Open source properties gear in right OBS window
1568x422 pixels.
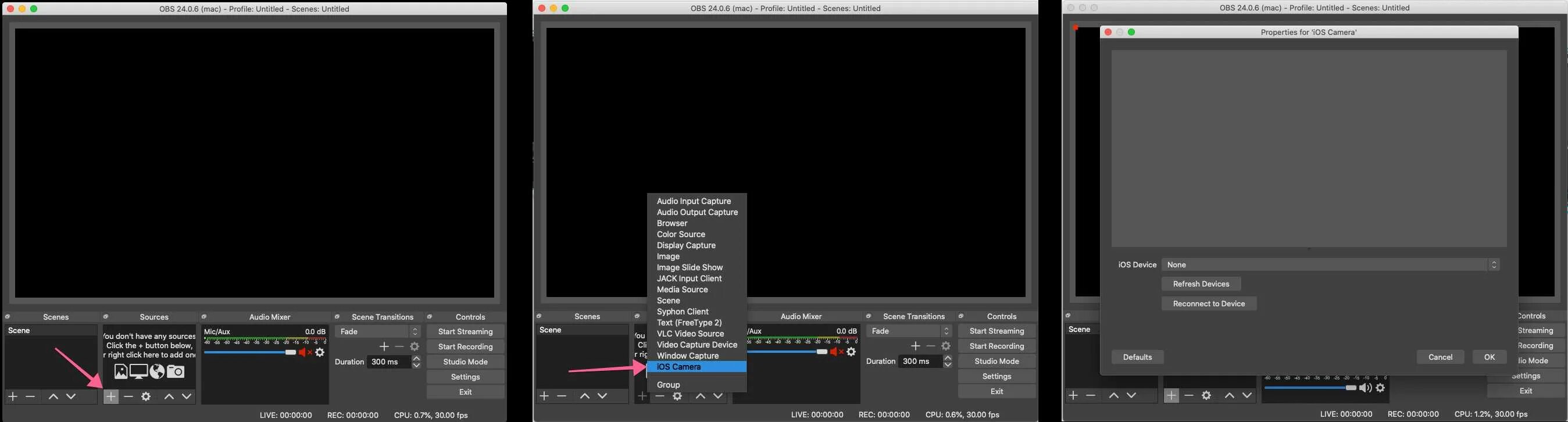[x=1206, y=395]
